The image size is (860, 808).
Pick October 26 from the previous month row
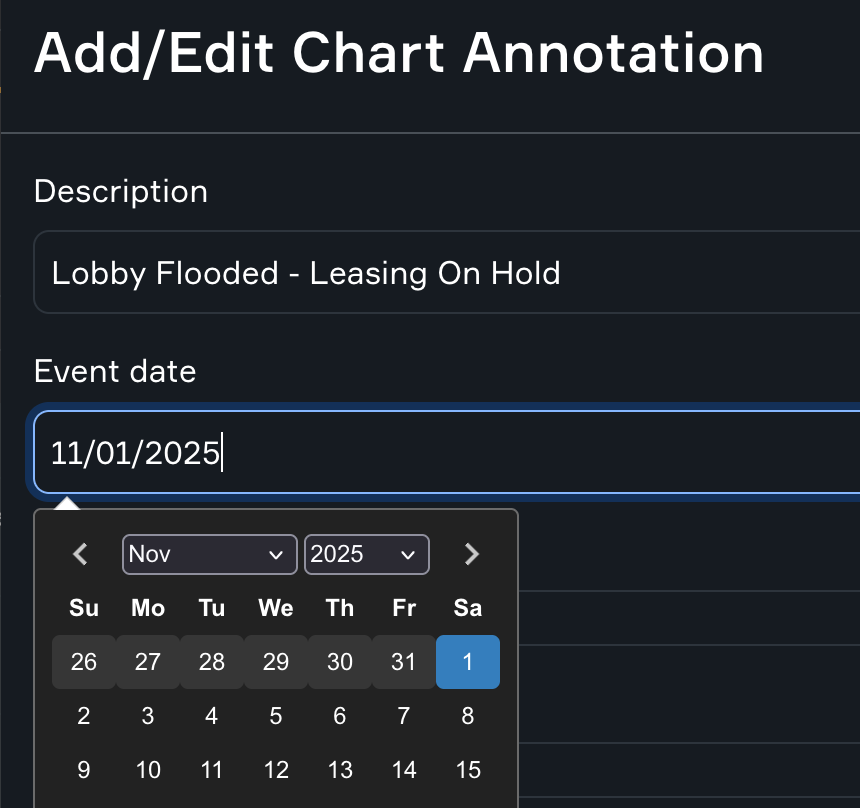point(83,662)
